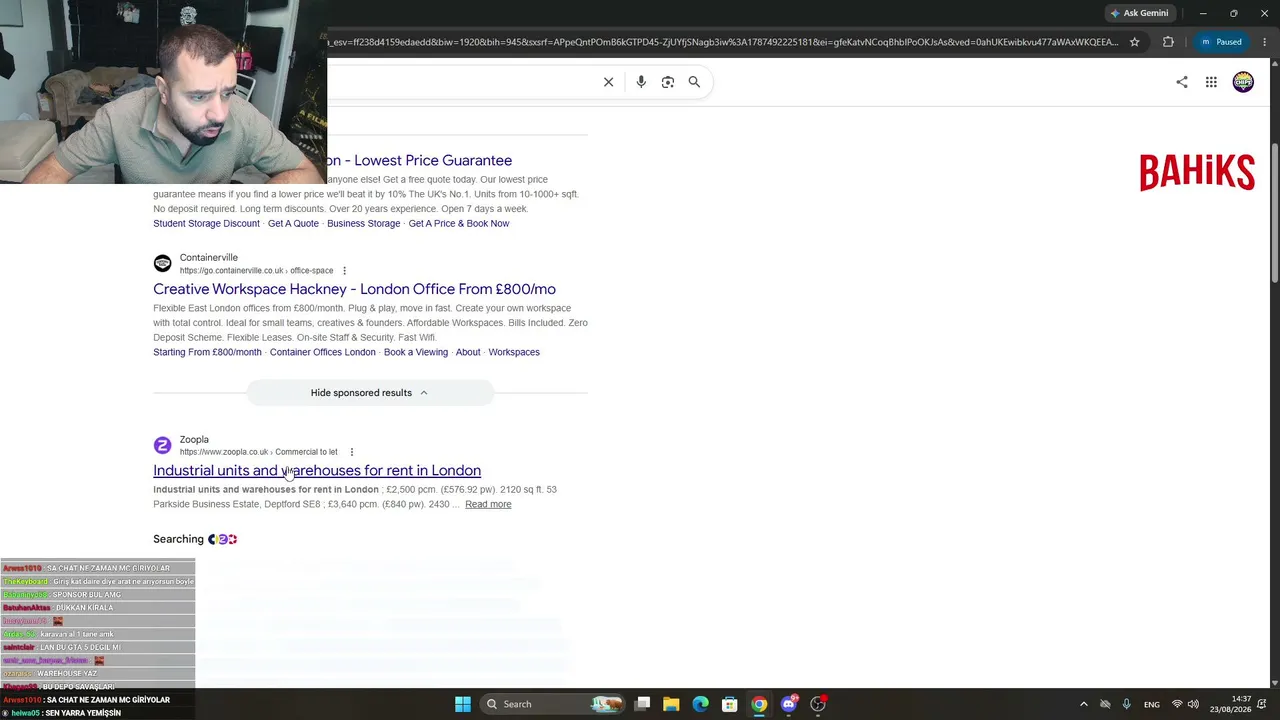
Task: Open options for the Zoopla result
Action: 351,452
